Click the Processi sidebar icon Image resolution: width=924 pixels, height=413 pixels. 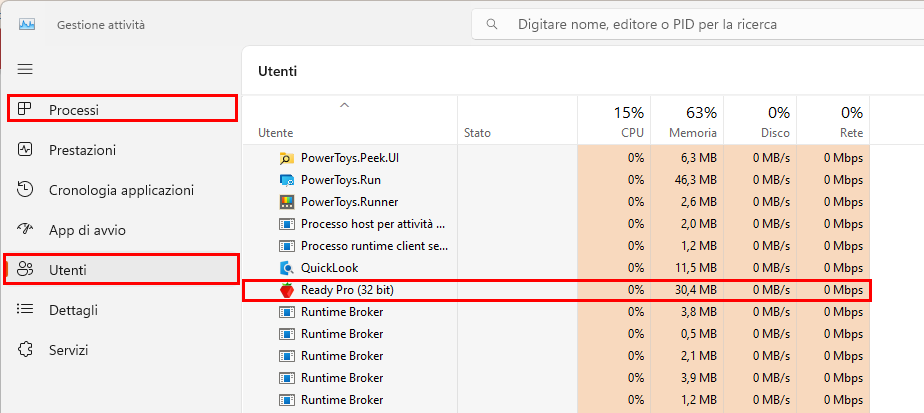point(25,109)
